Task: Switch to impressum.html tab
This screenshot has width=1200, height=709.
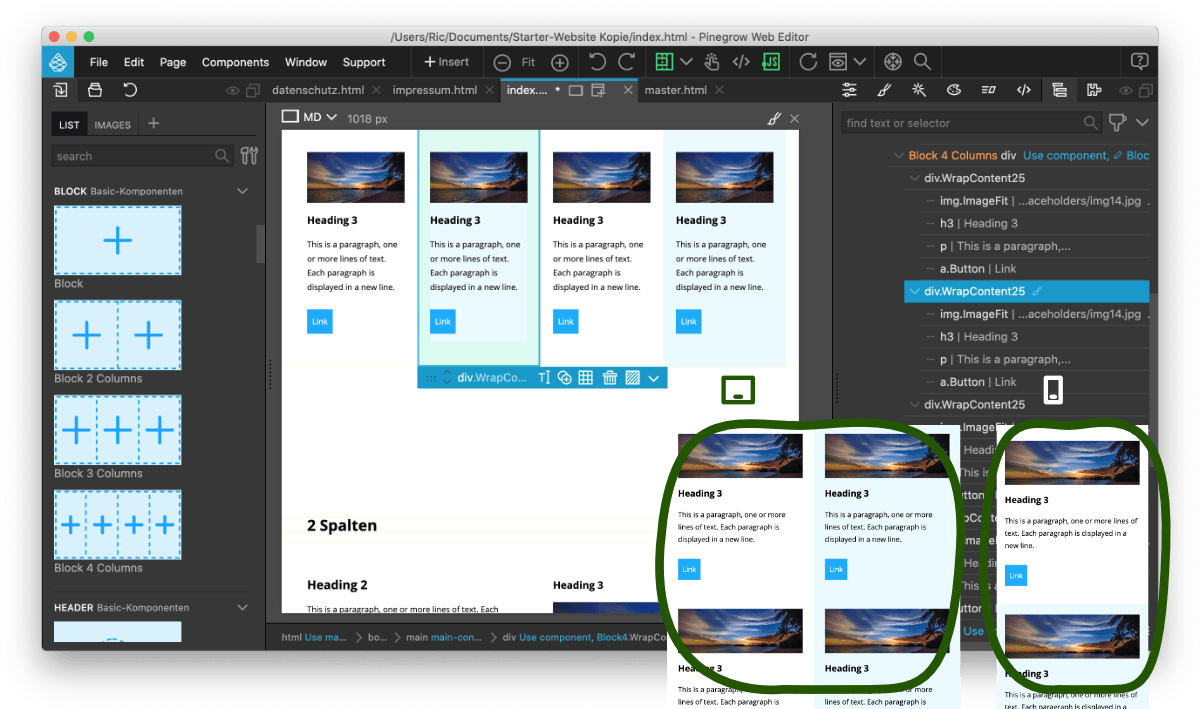Action: pyautogui.click(x=435, y=90)
